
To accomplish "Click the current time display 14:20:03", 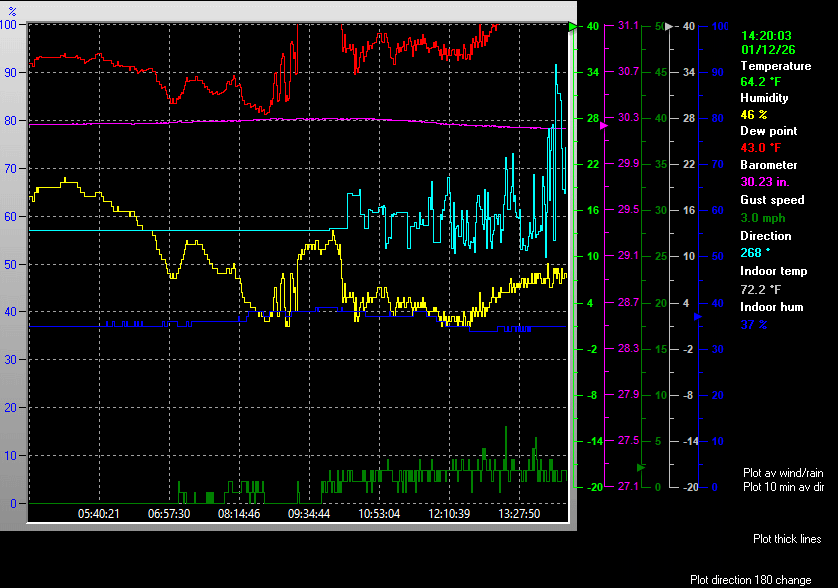I will pyautogui.click(x=766, y=35).
